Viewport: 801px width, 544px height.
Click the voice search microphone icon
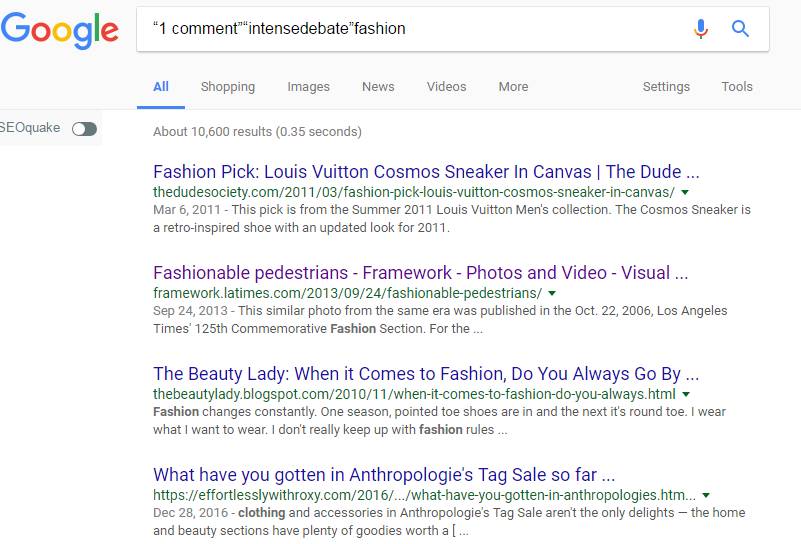(701, 29)
